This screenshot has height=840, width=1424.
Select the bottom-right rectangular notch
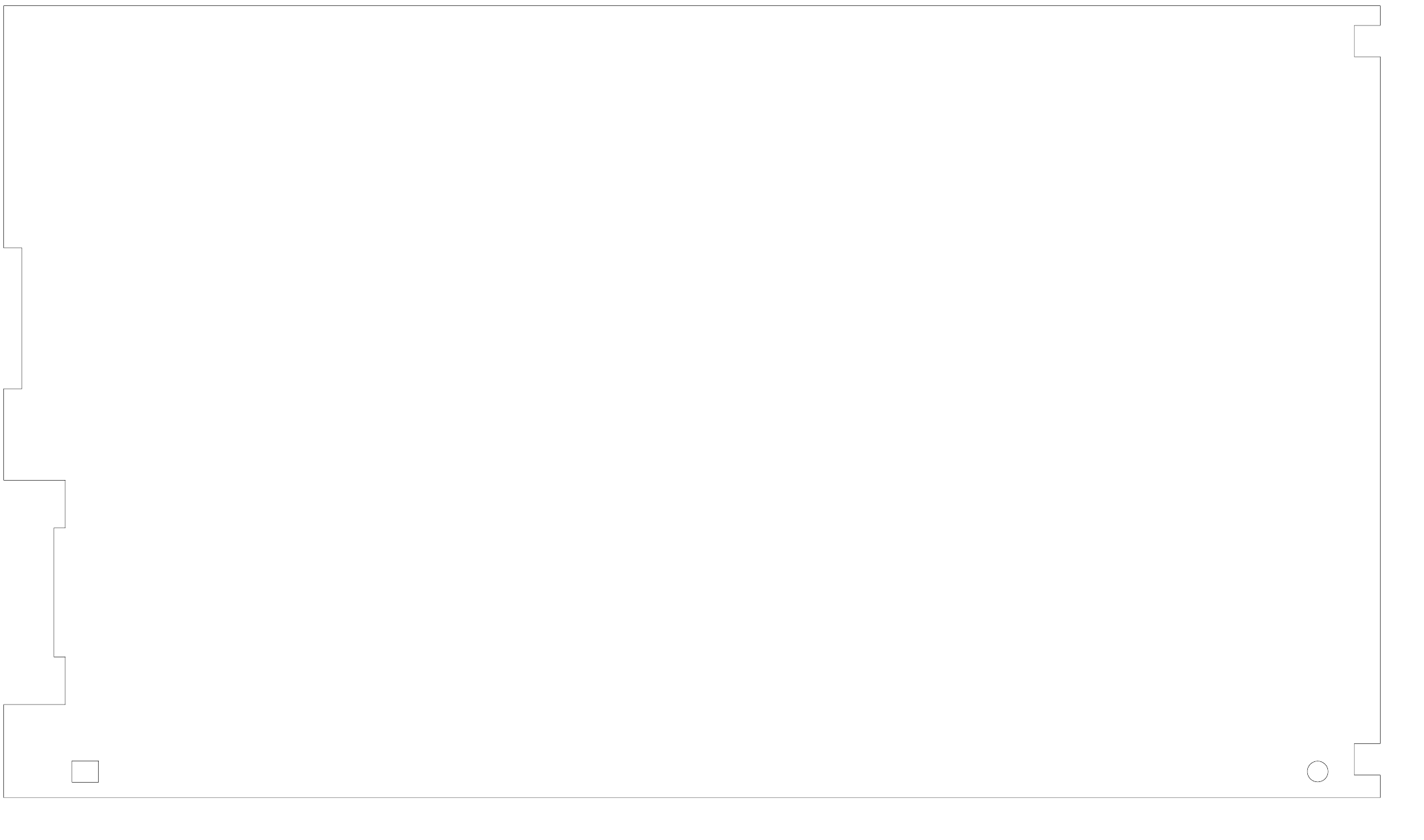coord(1367,759)
